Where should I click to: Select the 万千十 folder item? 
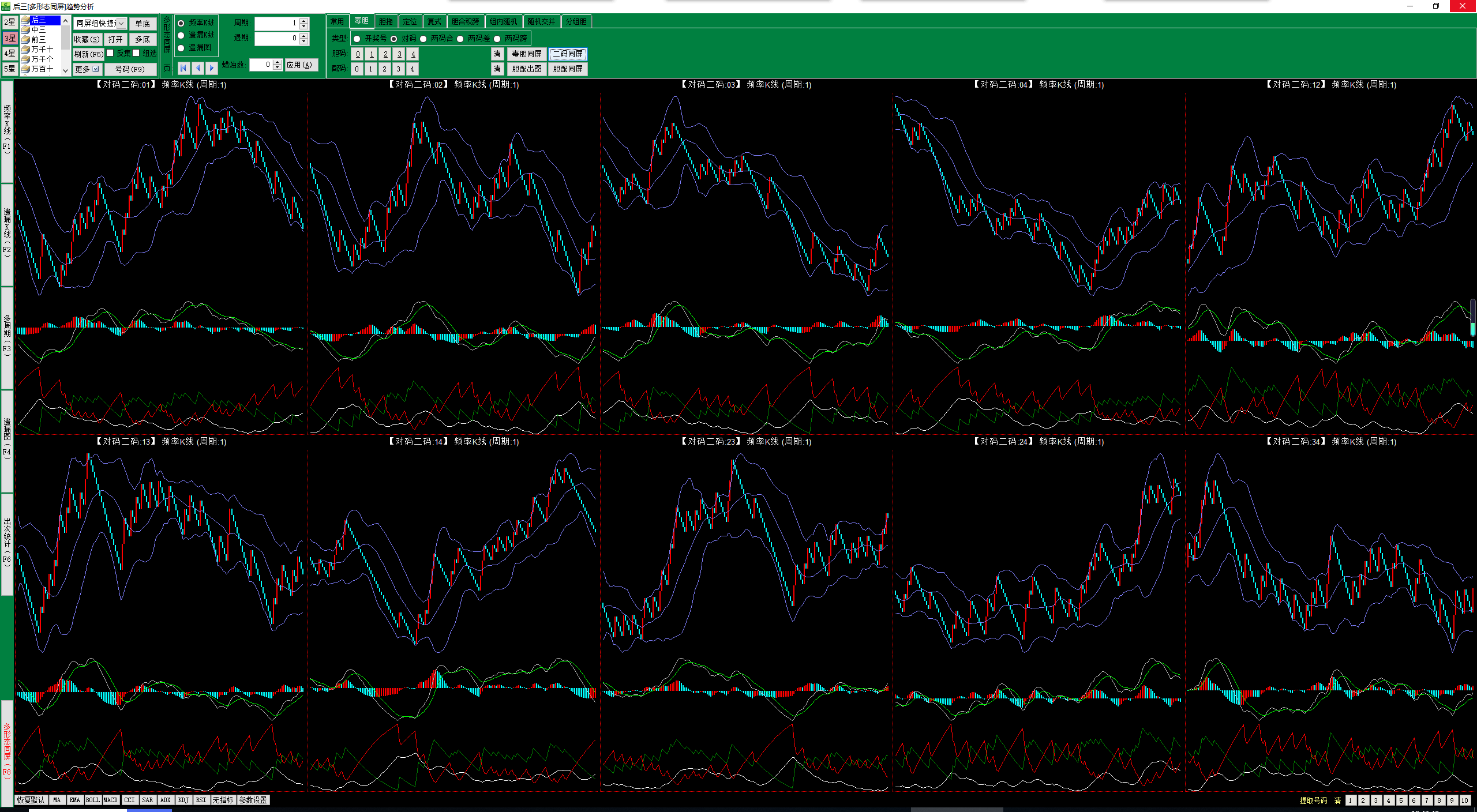(x=42, y=49)
